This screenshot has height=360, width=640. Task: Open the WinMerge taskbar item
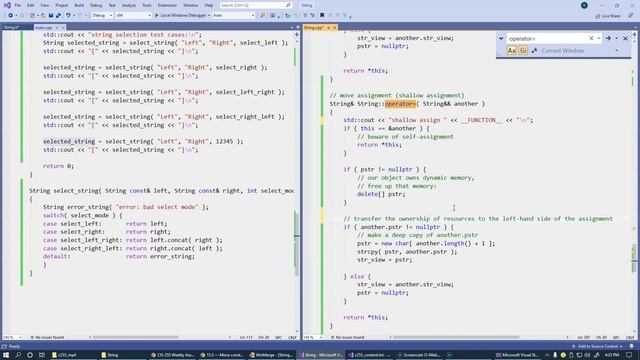(271, 355)
